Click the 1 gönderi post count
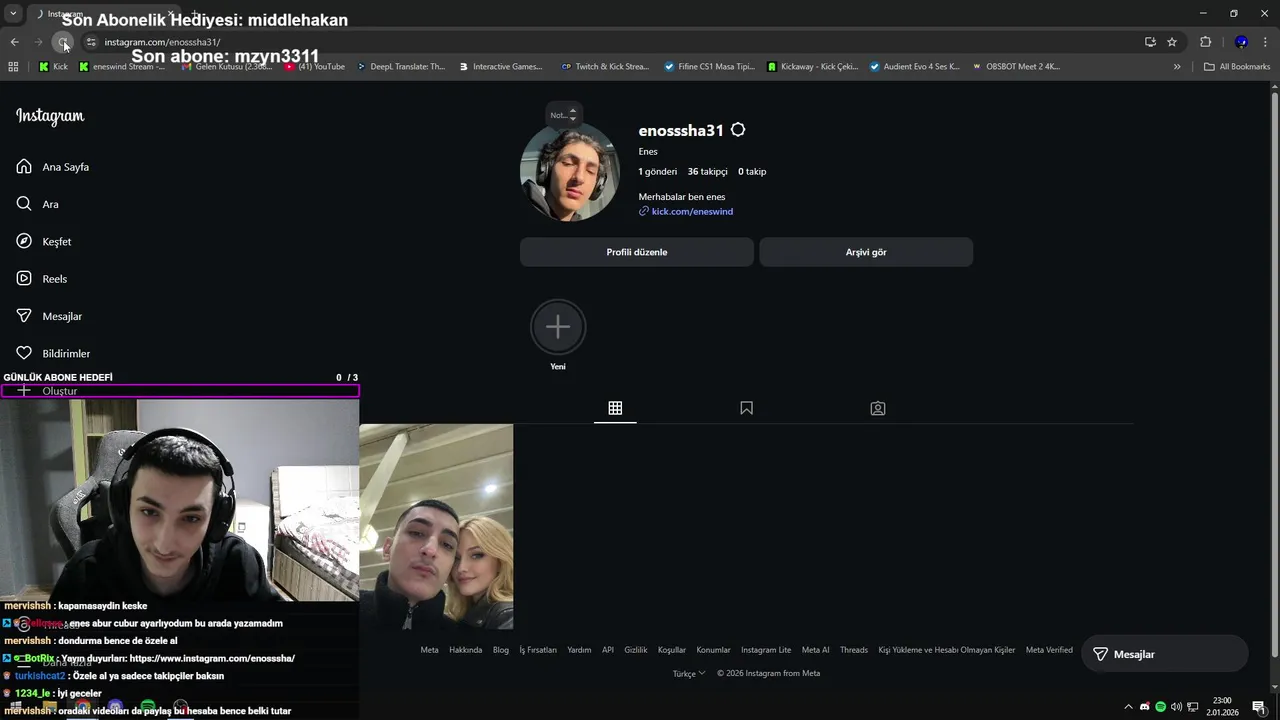The width and height of the screenshot is (1280, 720). [658, 172]
